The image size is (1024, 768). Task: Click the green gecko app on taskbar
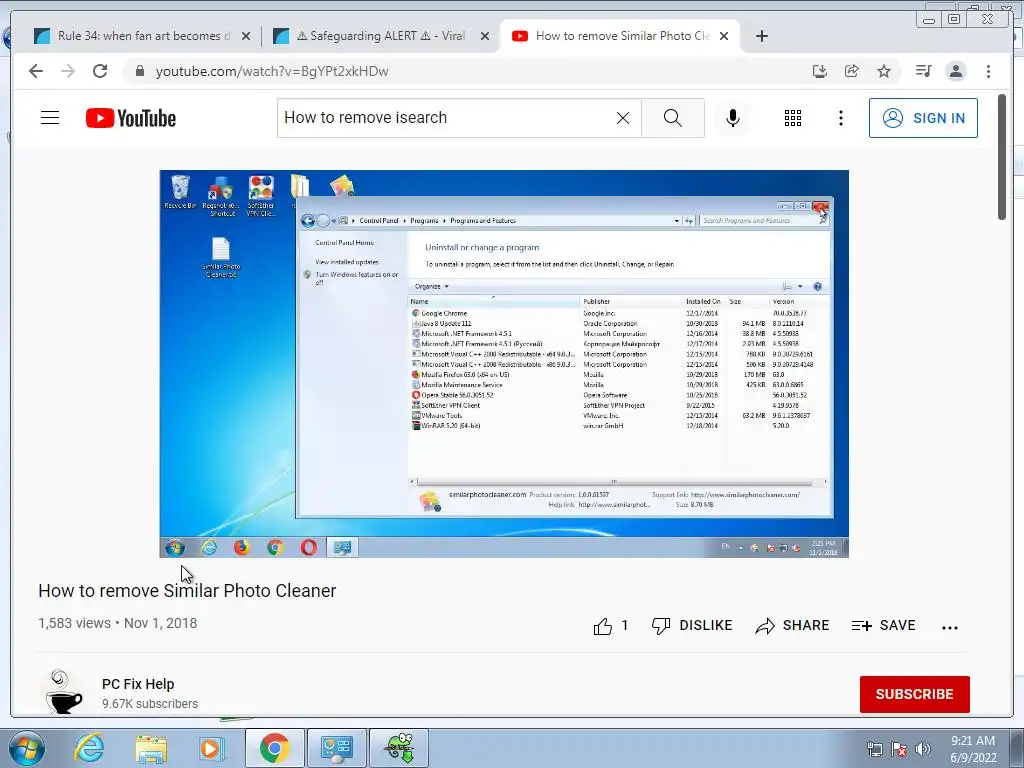pyautogui.click(x=399, y=748)
